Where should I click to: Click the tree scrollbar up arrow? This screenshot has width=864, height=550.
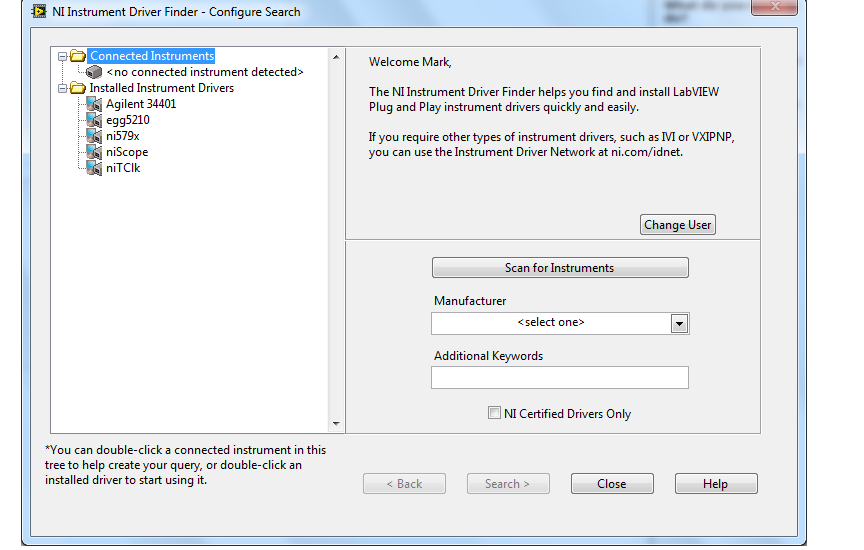pos(336,57)
